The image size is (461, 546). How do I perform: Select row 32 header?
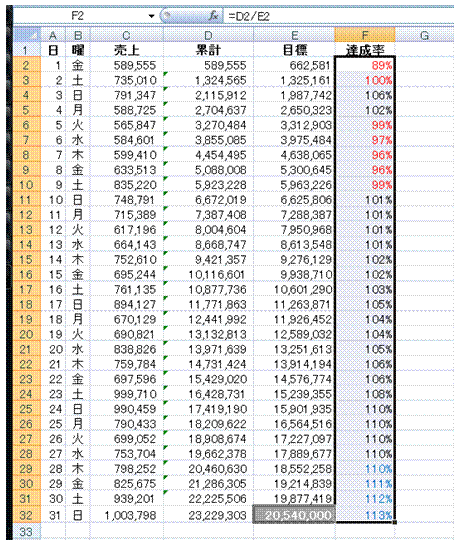point(27,515)
